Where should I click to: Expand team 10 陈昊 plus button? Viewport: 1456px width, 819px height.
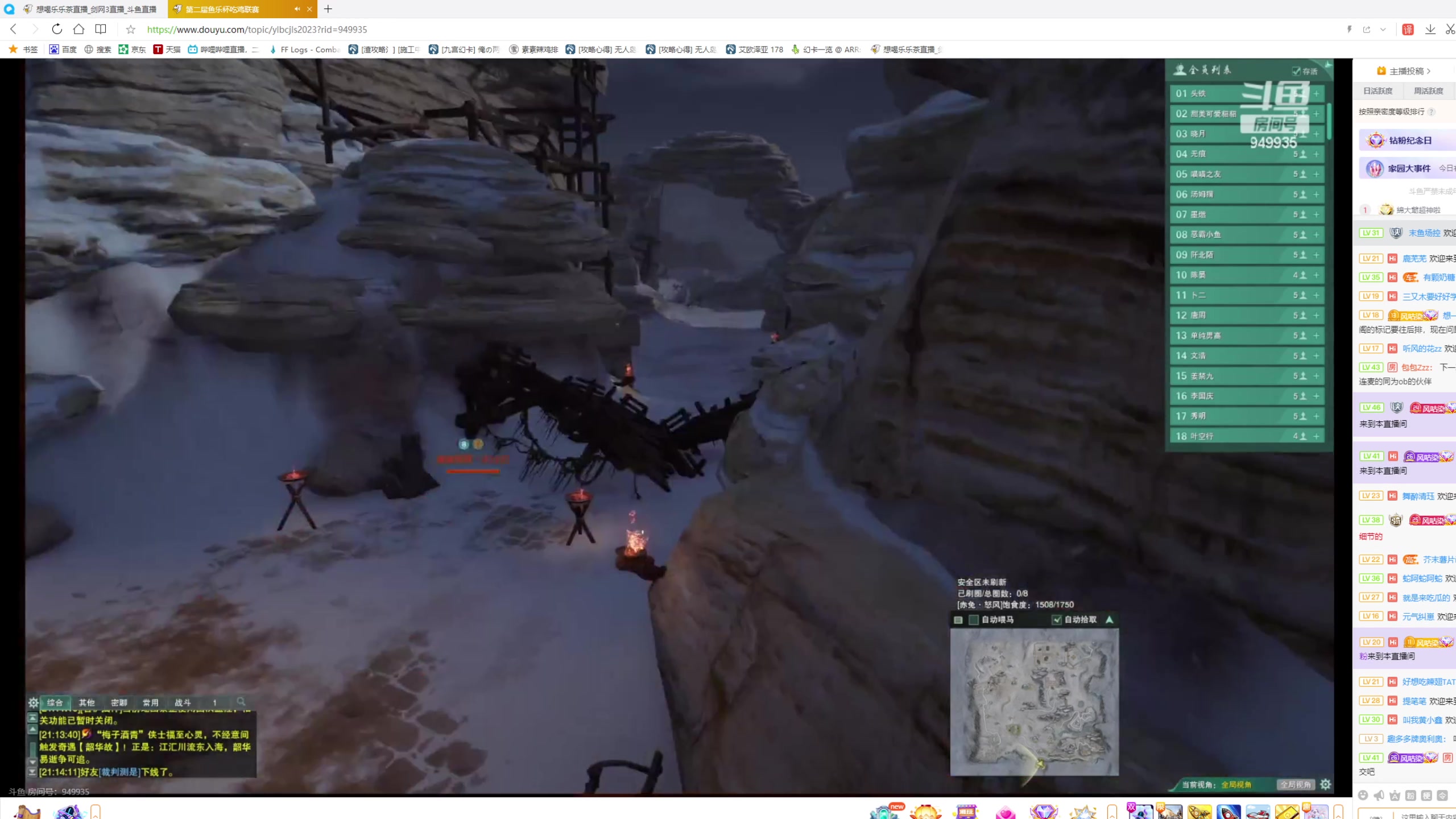[1317, 275]
